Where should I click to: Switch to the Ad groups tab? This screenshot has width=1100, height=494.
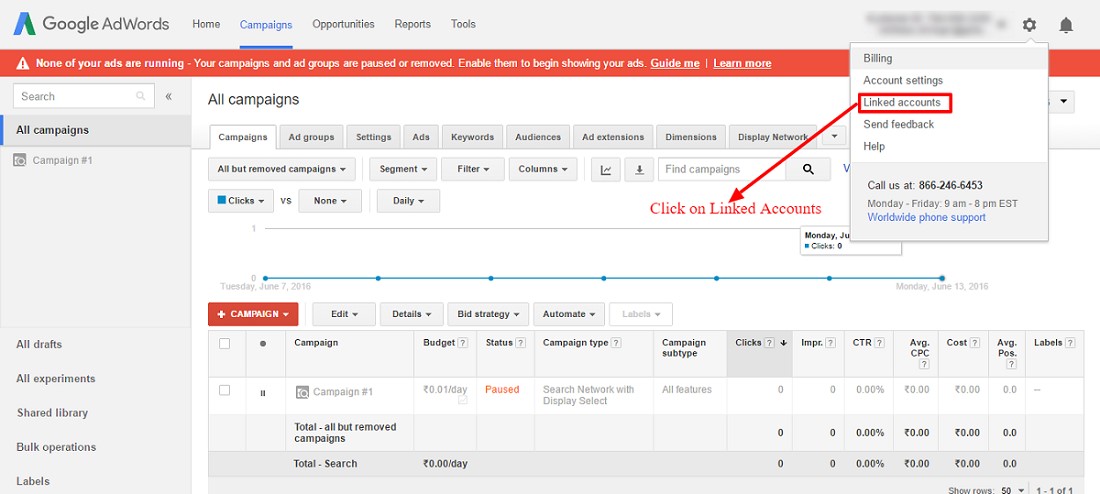point(311,137)
